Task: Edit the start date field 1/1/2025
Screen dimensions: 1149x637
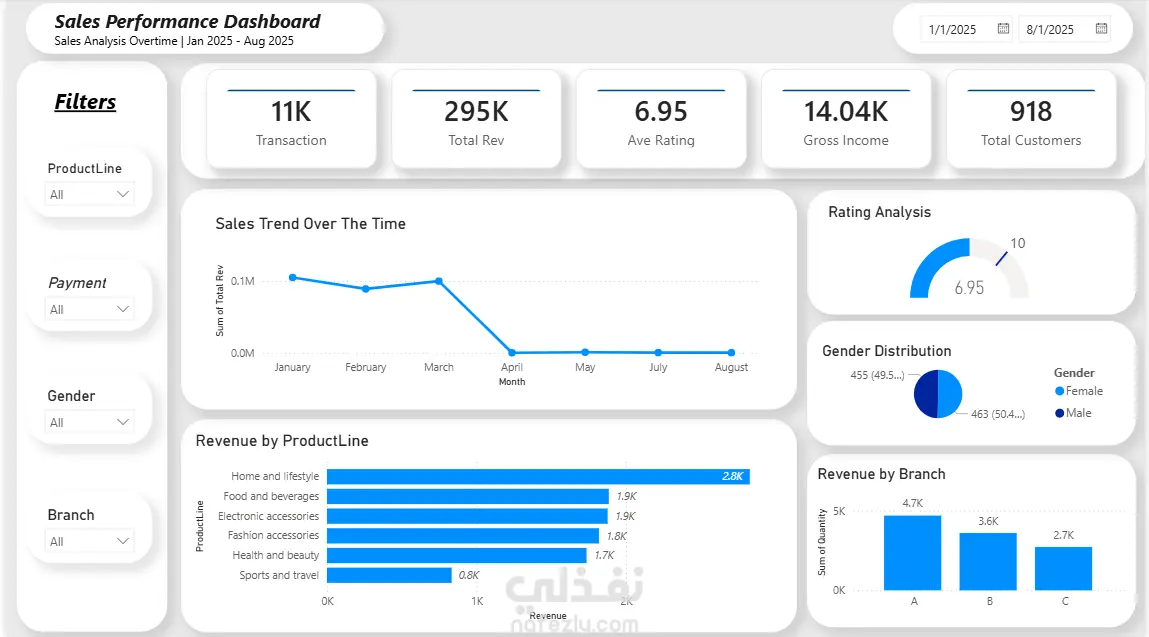Action: click(x=966, y=29)
